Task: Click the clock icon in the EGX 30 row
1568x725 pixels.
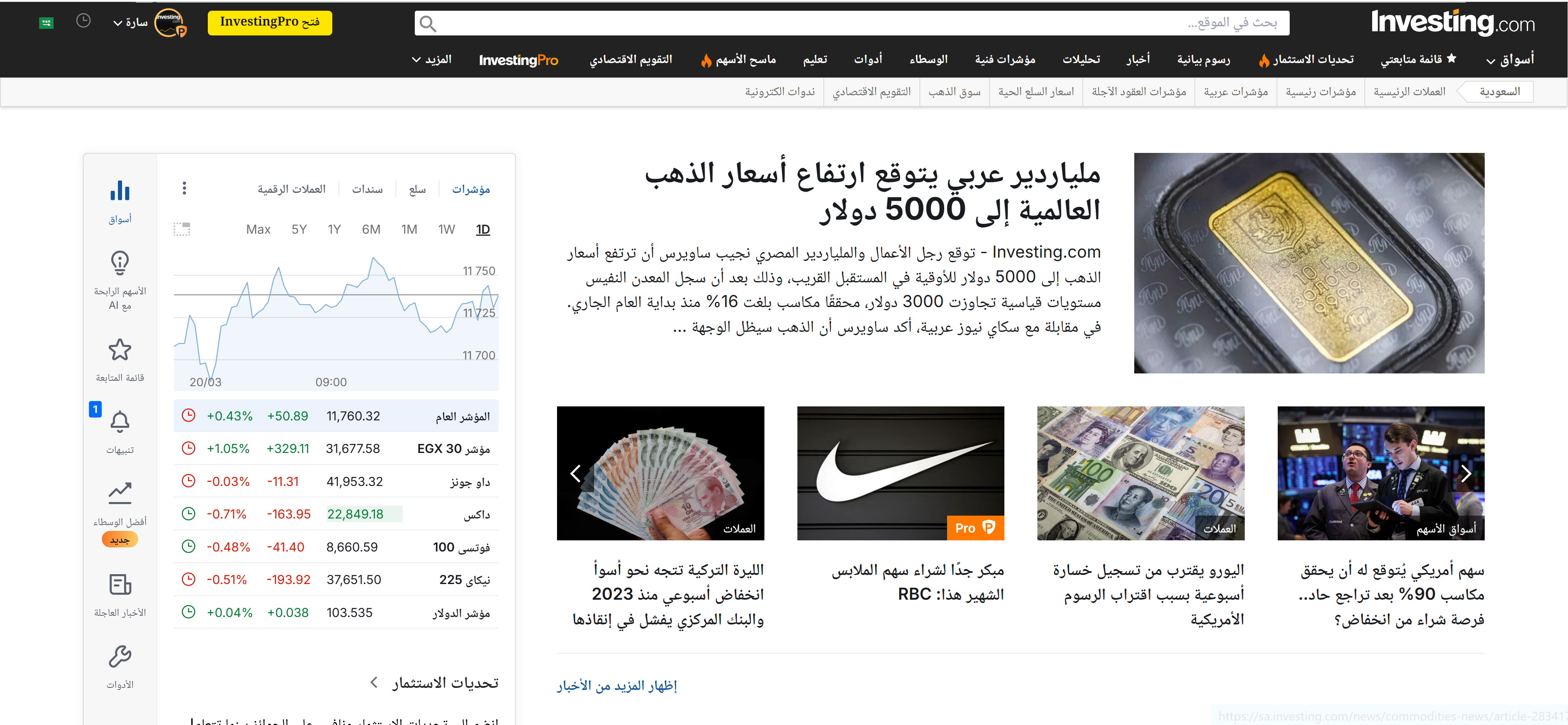Action: pos(189,448)
